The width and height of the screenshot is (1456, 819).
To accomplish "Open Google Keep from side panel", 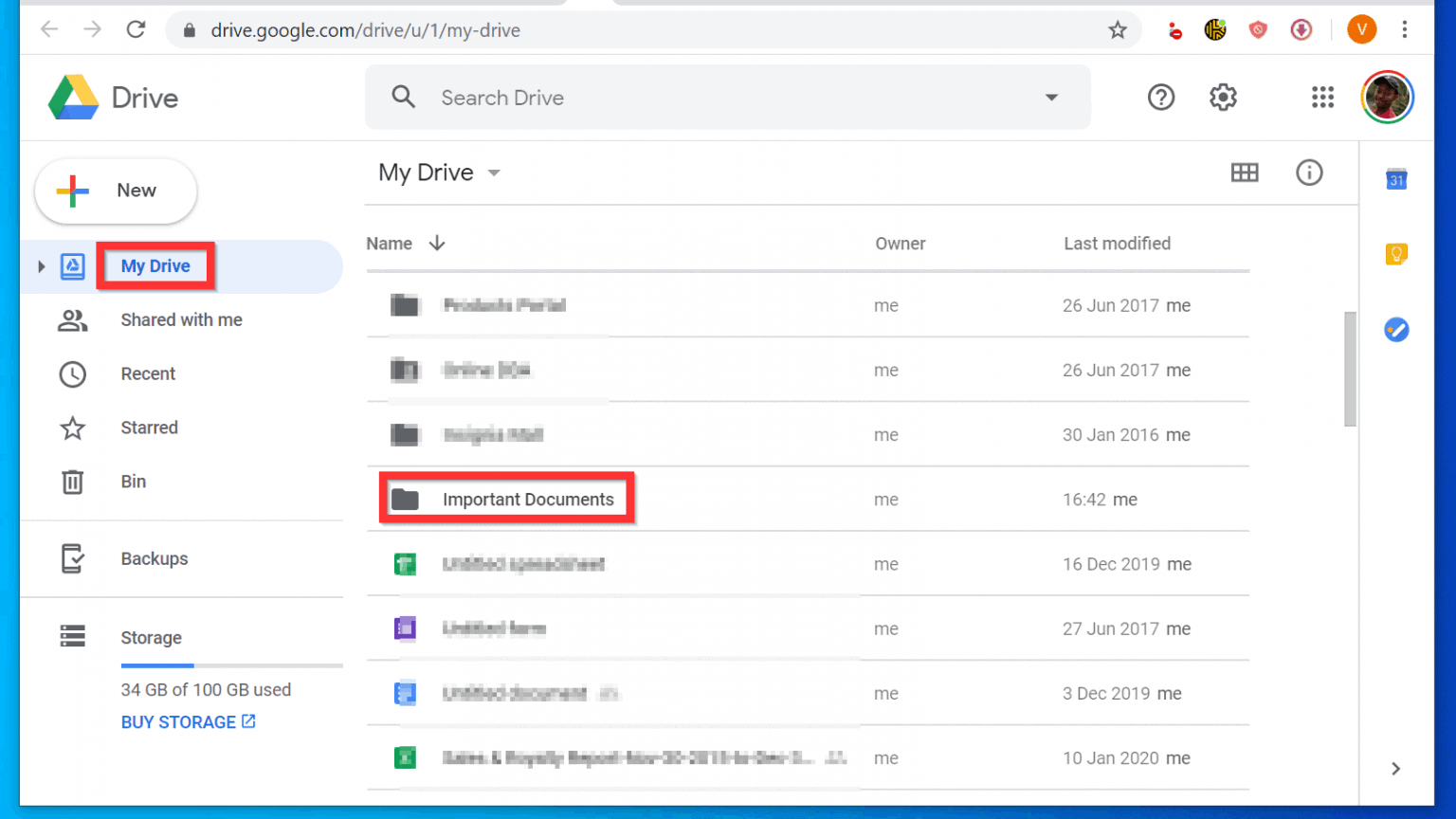I will pyautogui.click(x=1396, y=254).
